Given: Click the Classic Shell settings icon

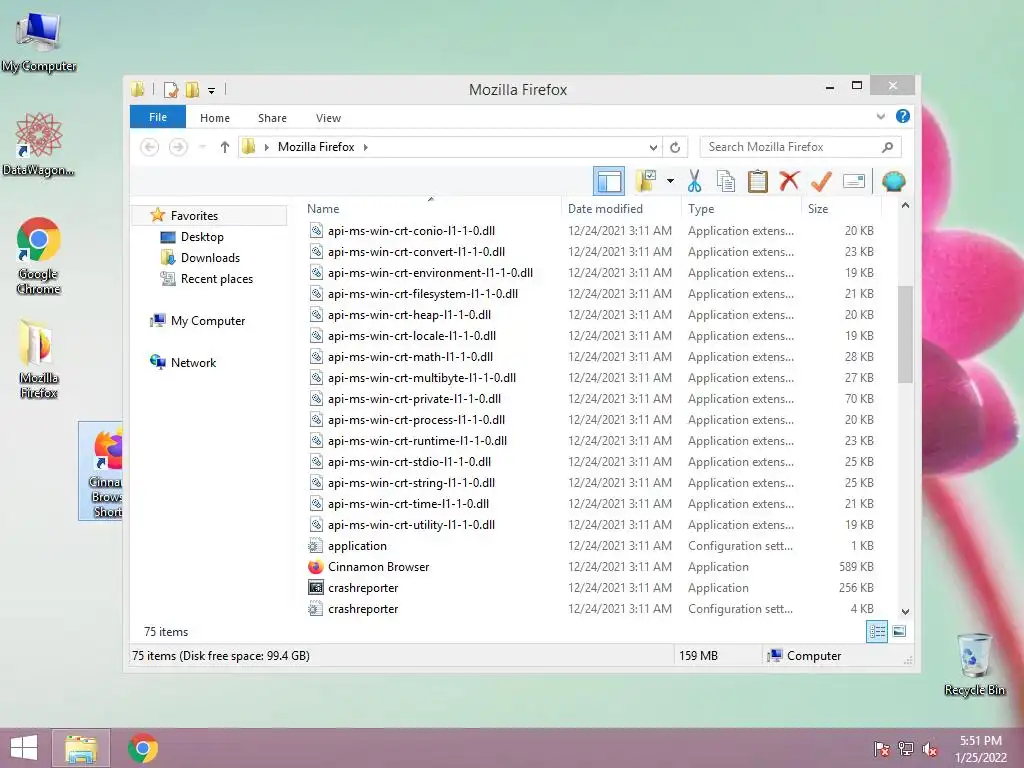Looking at the screenshot, I should [893, 181].
